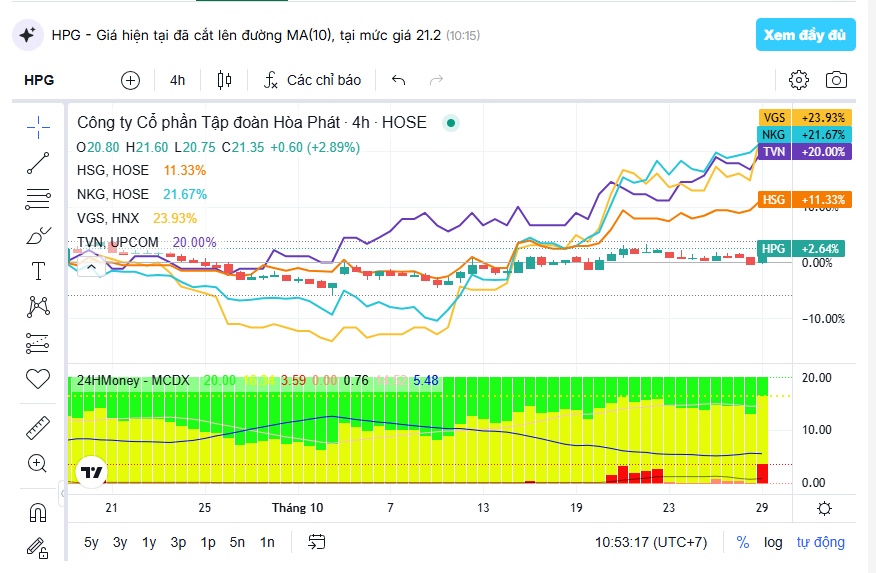Select the TVN +20.00% price label

(805, 151)
